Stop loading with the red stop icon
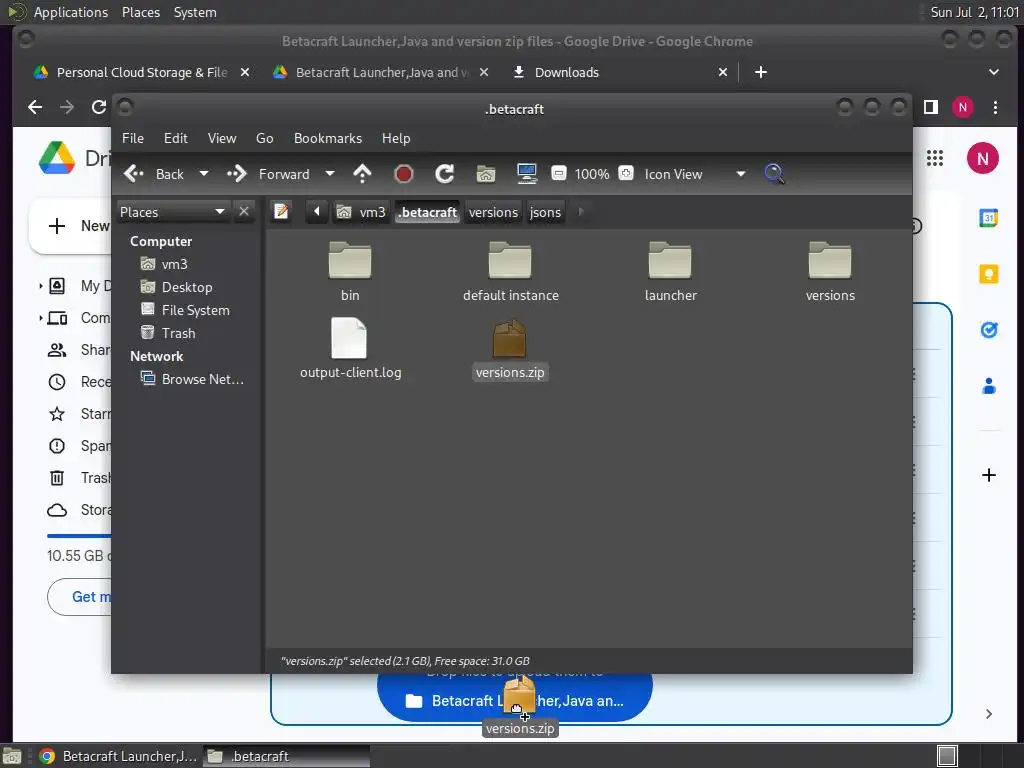The height and width of the screenshot is (768, 1024). tap(404, 174)
